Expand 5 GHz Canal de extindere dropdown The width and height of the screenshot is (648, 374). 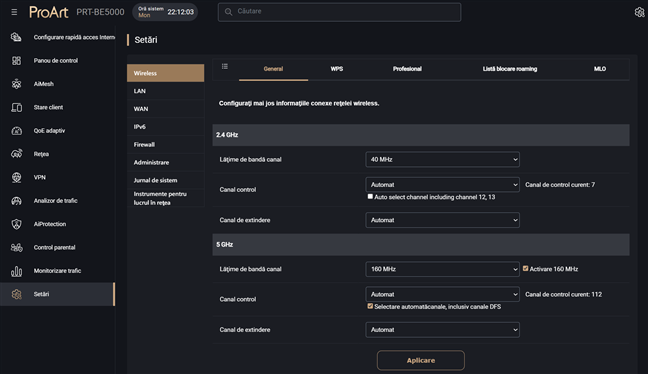(442, 330)
